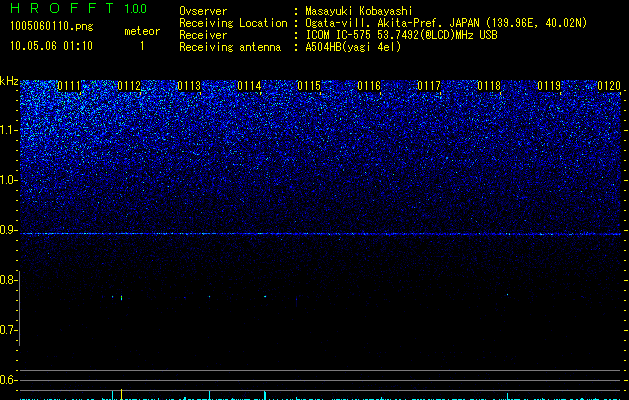This screenshot has height=400, width=629.
Task: Select the Ogata-vill. Akita-Pref. JAPAN location text
Action: tap(446, 23)
